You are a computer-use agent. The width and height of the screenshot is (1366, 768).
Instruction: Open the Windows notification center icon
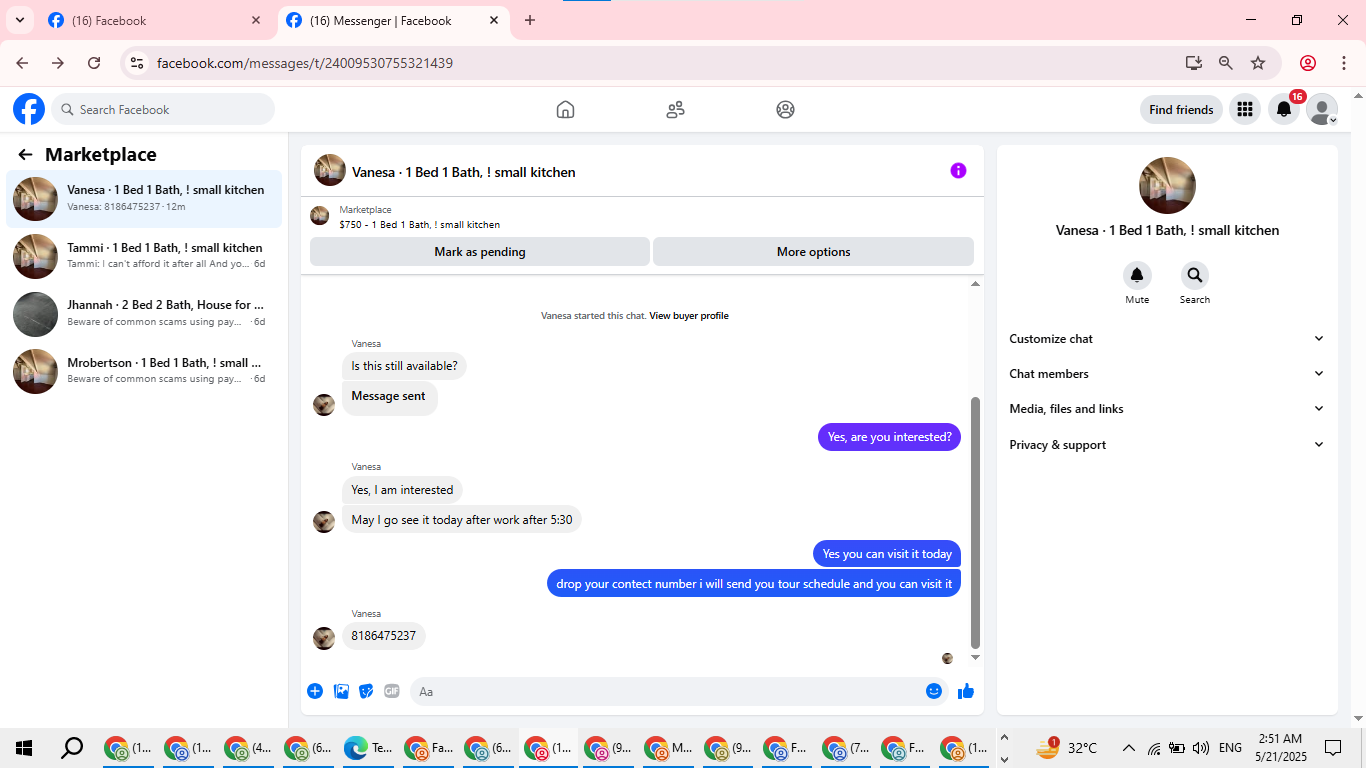click(x=1333, y=748)
